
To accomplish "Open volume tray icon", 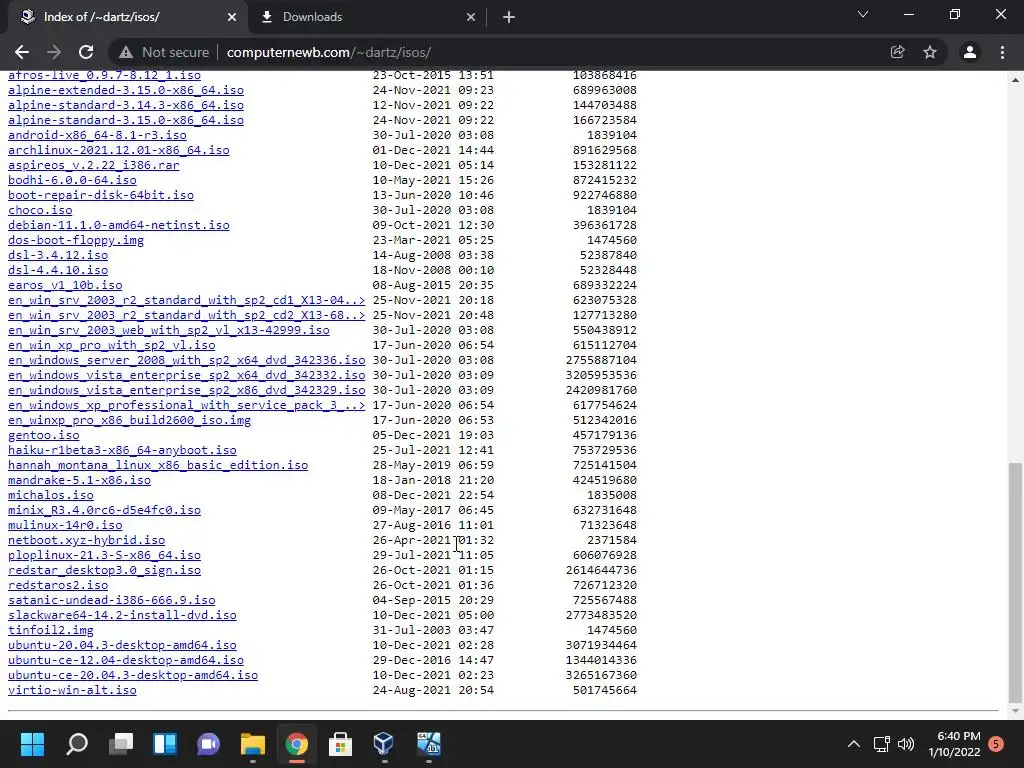I will 906,744.
